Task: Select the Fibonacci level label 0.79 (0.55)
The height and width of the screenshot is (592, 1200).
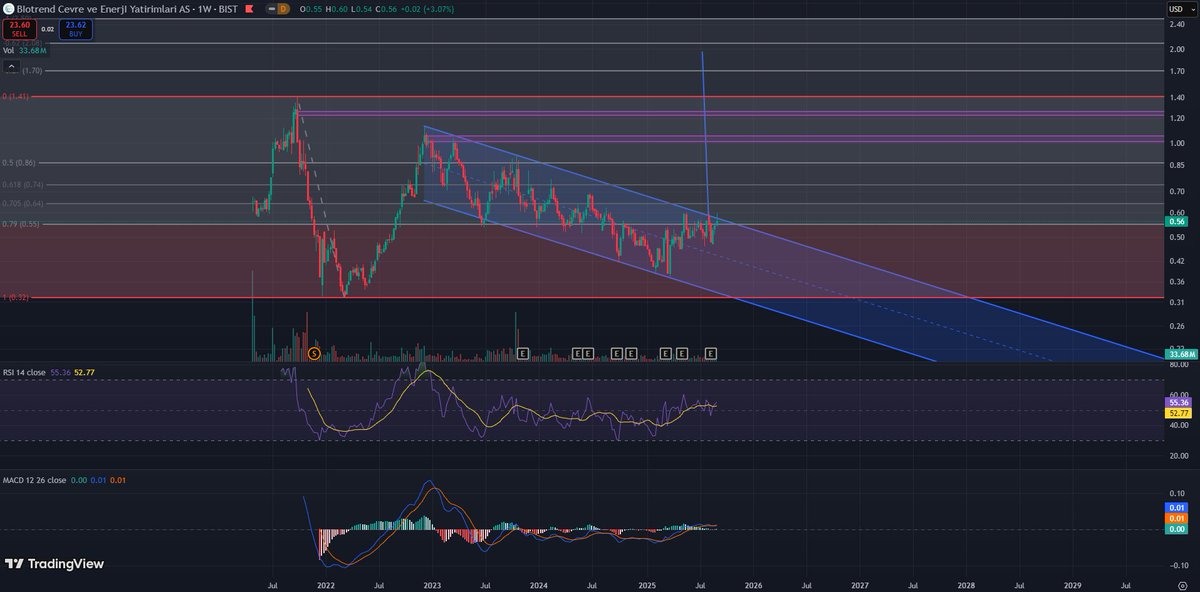Action: [x=20, y=225]
